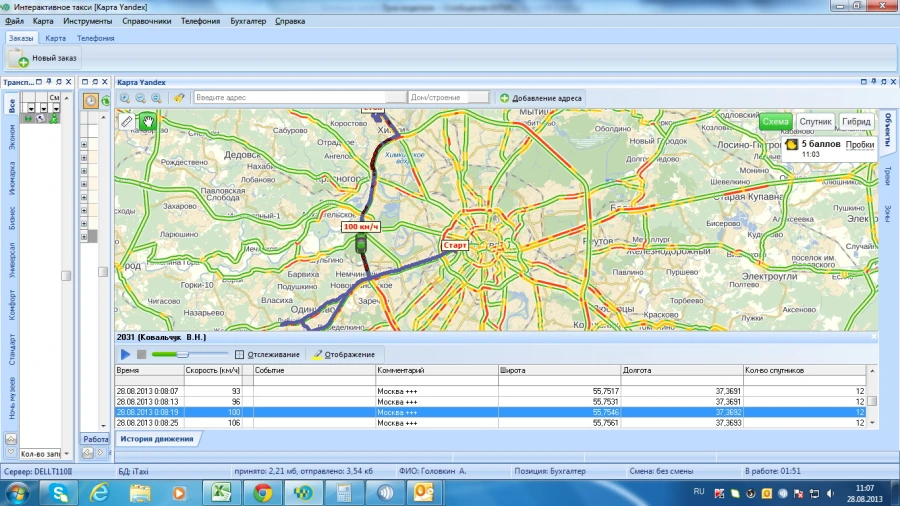
Task: Click the green person column icon
Action: click(54, 118)
